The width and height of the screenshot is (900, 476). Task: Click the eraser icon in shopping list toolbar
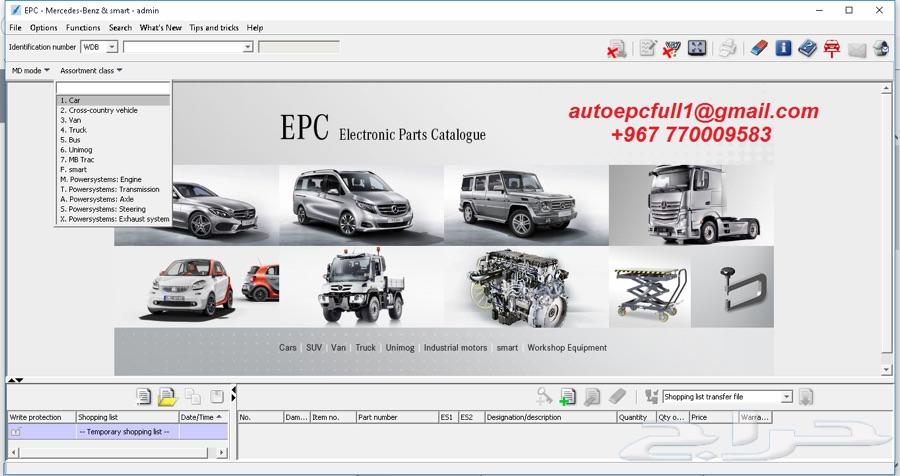click(616, 396)
